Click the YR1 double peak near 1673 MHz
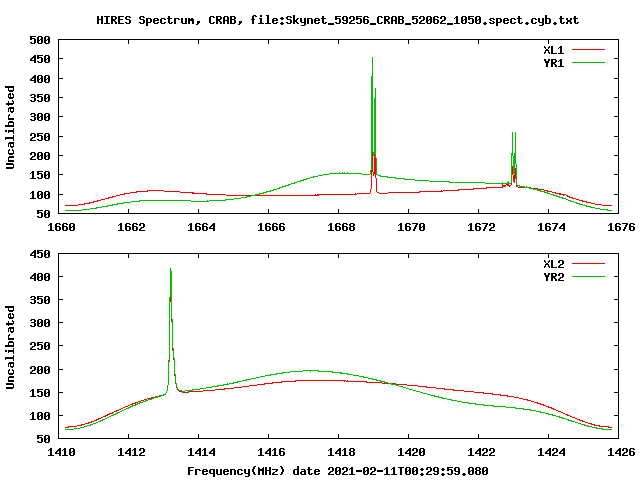 pos(514,159)
